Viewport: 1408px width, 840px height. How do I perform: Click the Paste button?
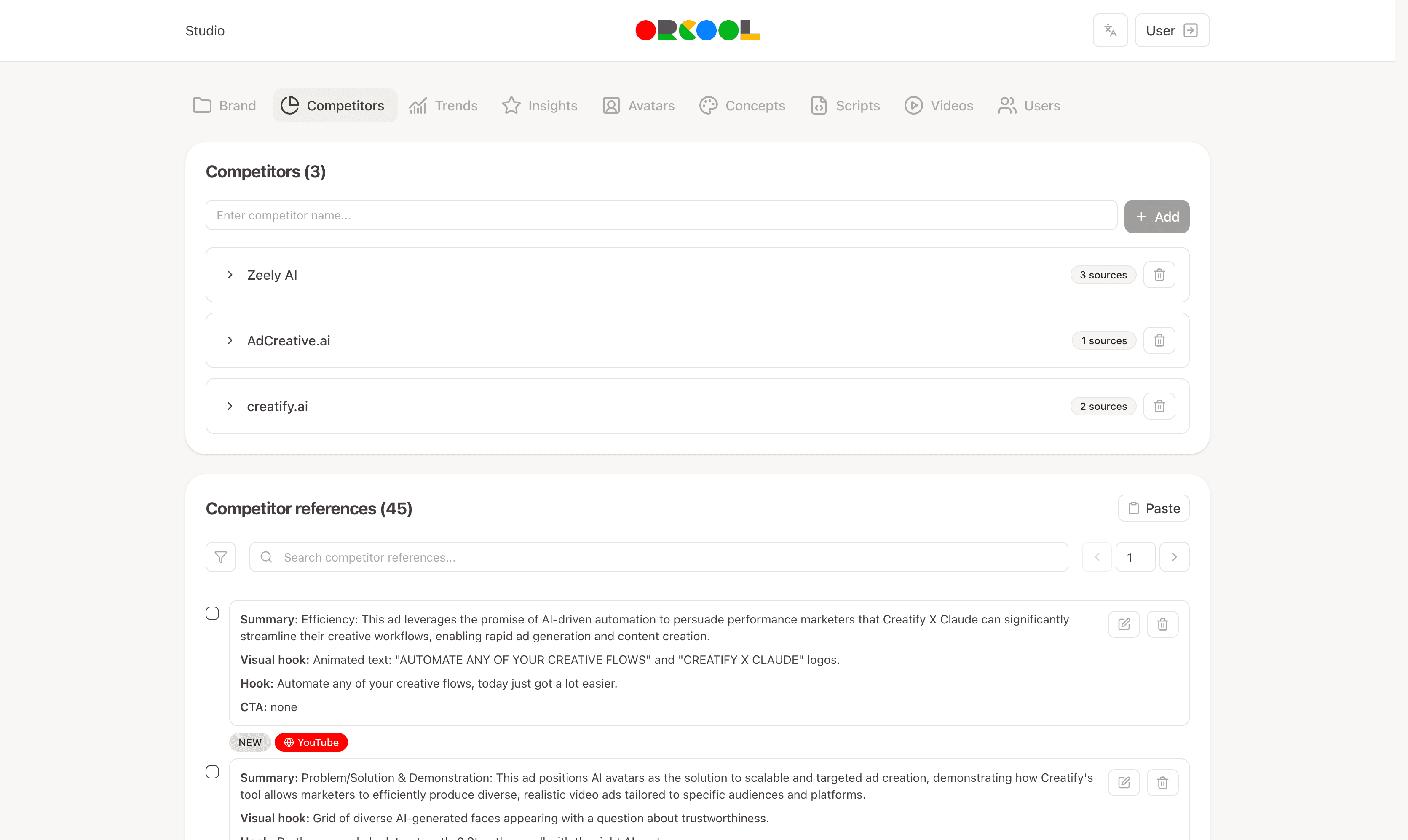[x=1153, y=508]
